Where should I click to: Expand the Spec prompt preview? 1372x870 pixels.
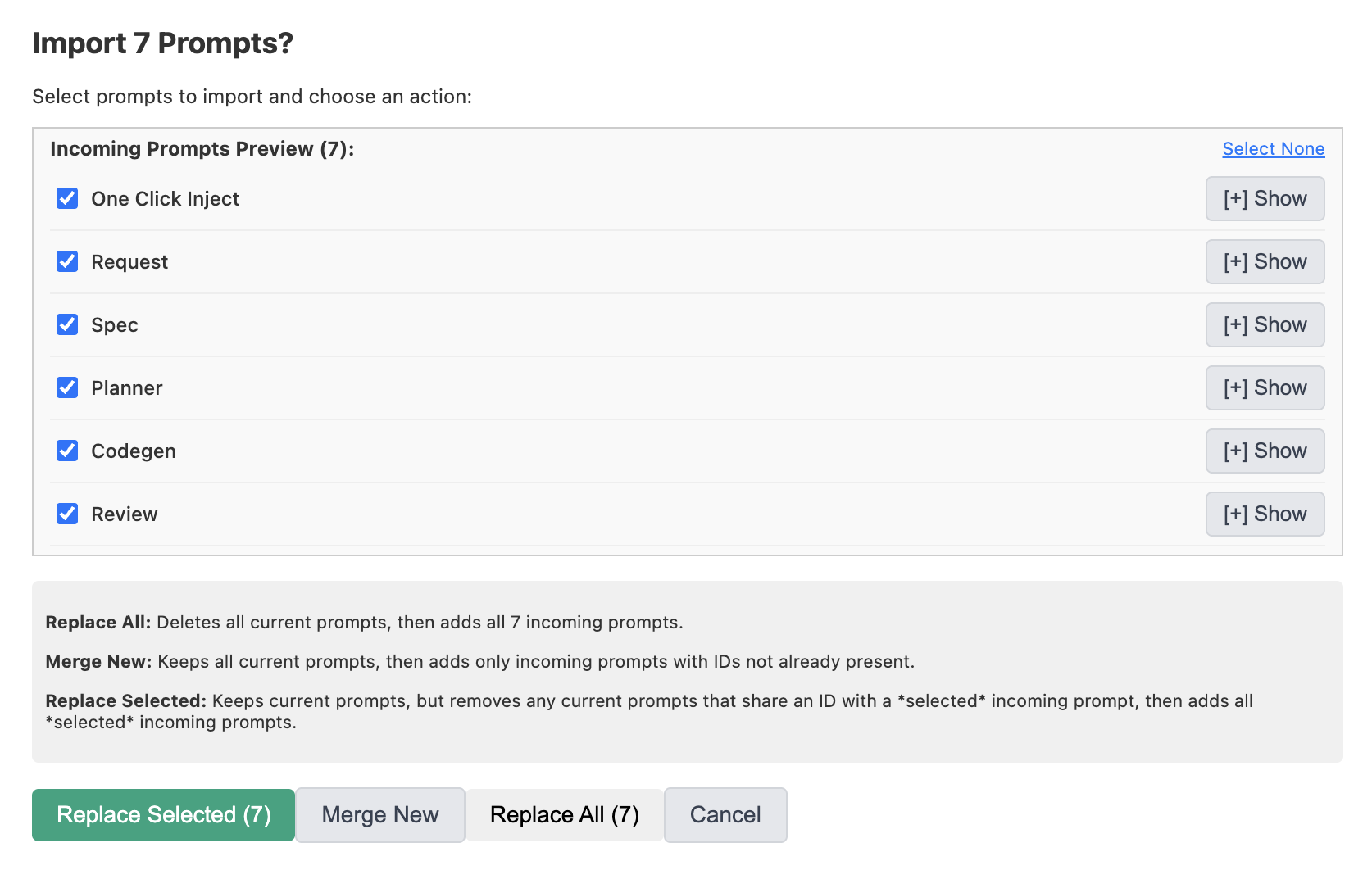[x=1264, y=324]
